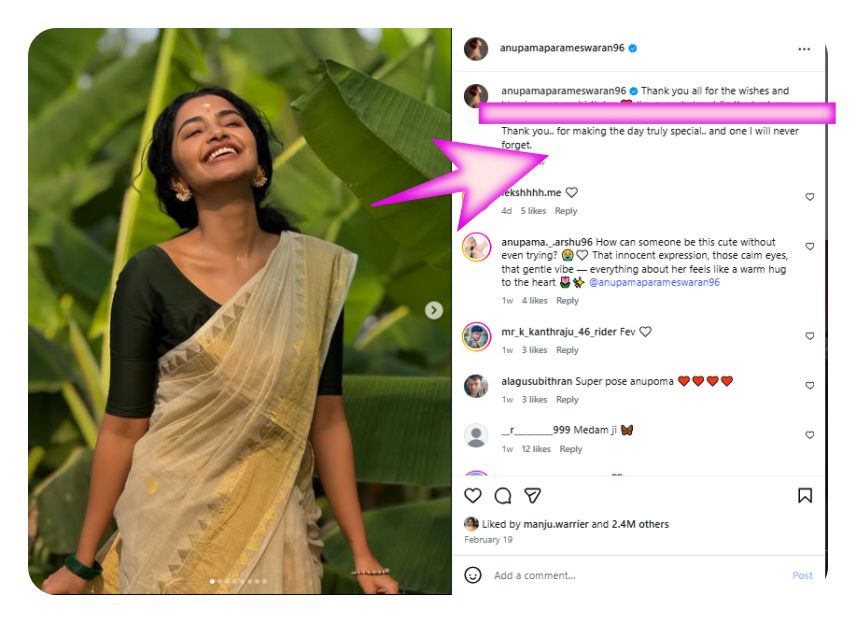This screenshot has width=856, height=623.
Task: Advance the photo carousel with the next arrow
Action: tap(433, 310)
